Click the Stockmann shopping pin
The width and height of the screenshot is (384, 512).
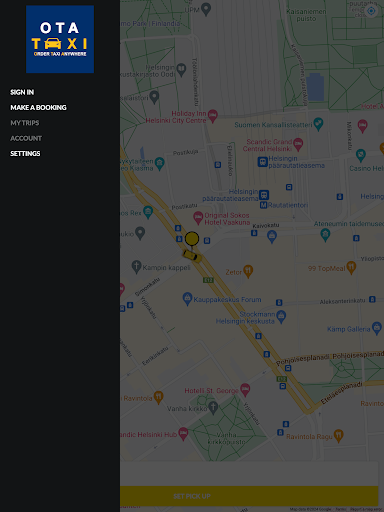[281, 316]
